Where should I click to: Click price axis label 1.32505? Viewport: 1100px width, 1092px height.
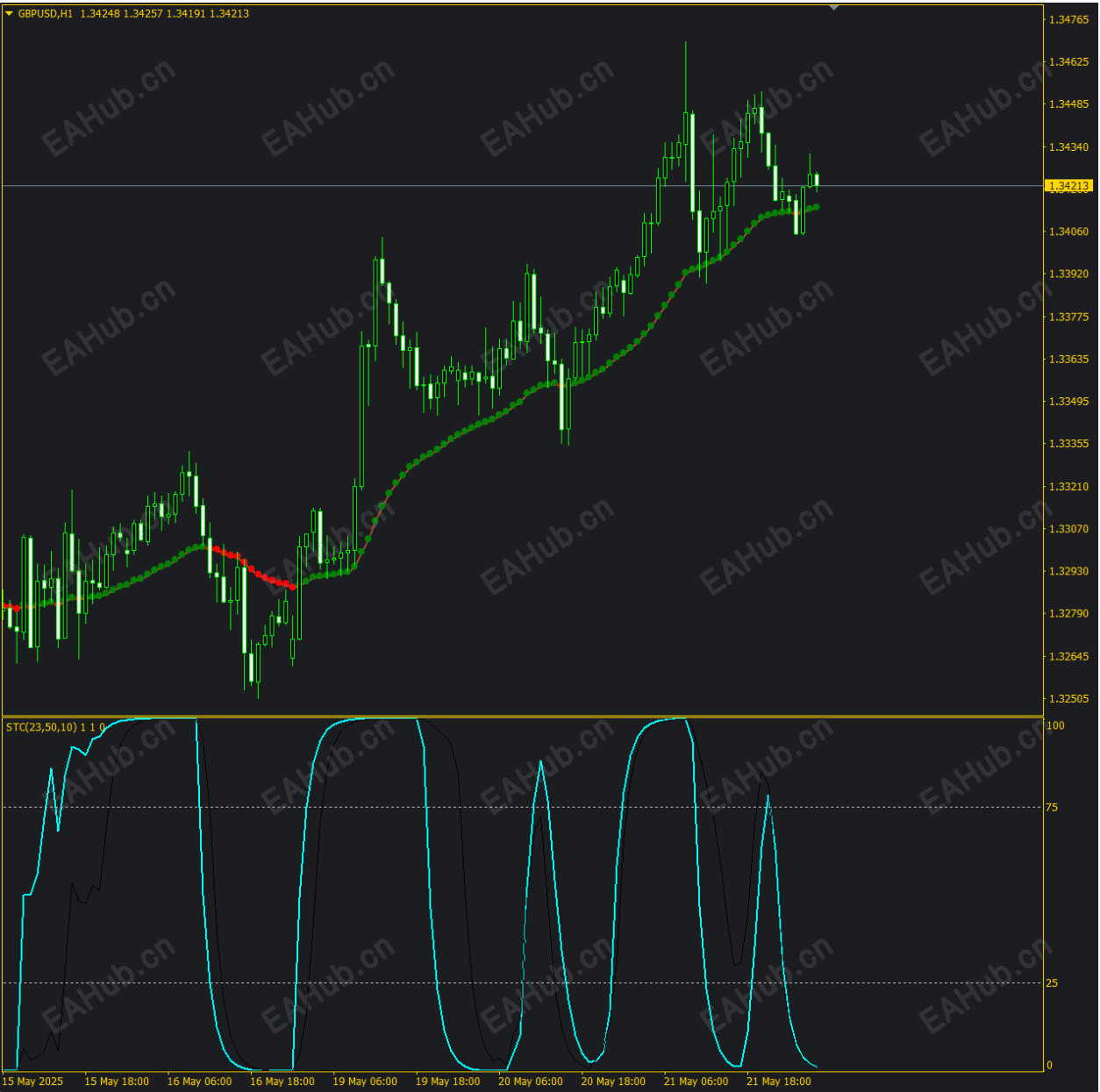pos(1068,698)
